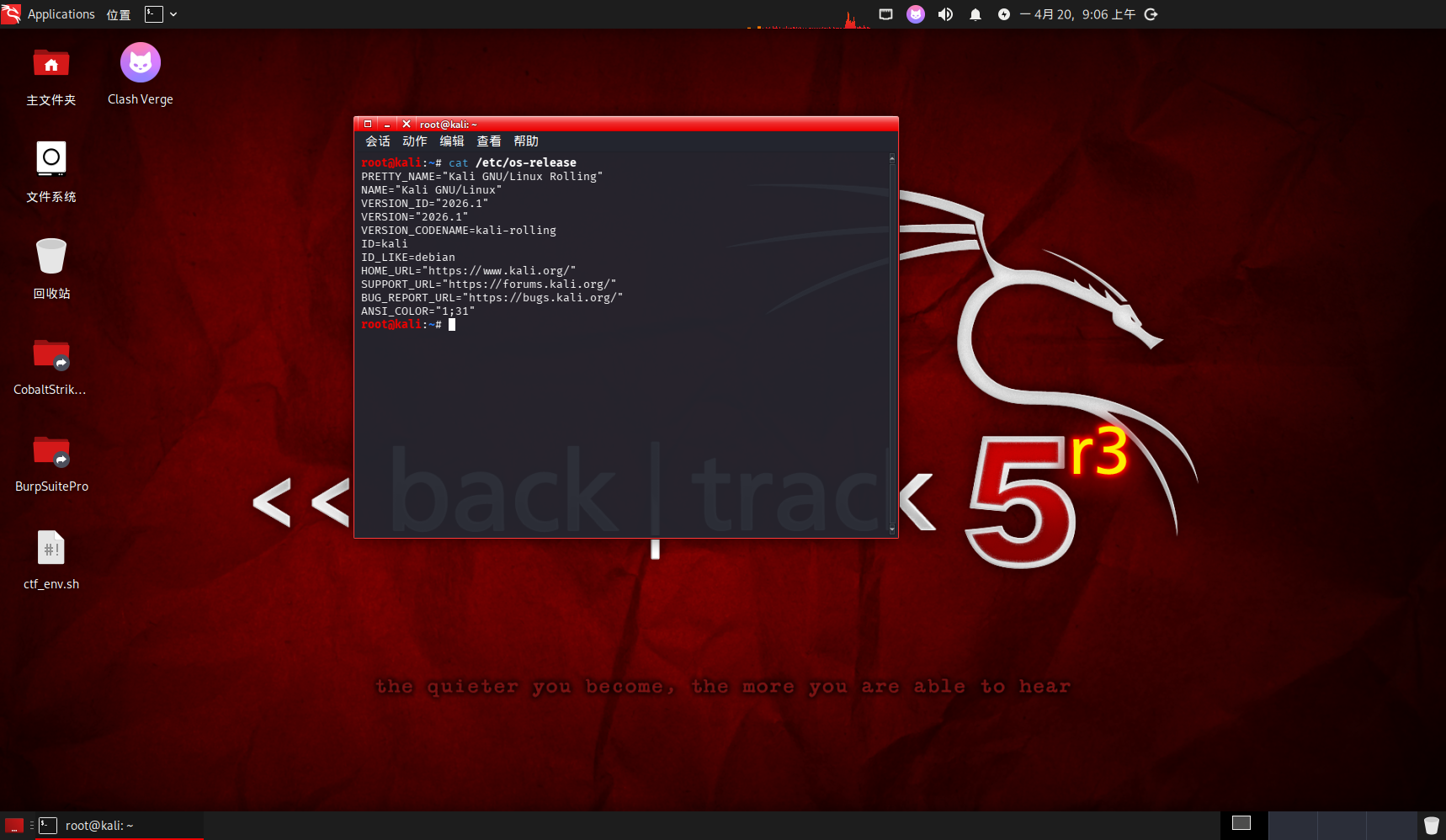The width and height of the screenshot is (1446, 840).
Task: Click the log out session icon
Action: click(1151, 14)
